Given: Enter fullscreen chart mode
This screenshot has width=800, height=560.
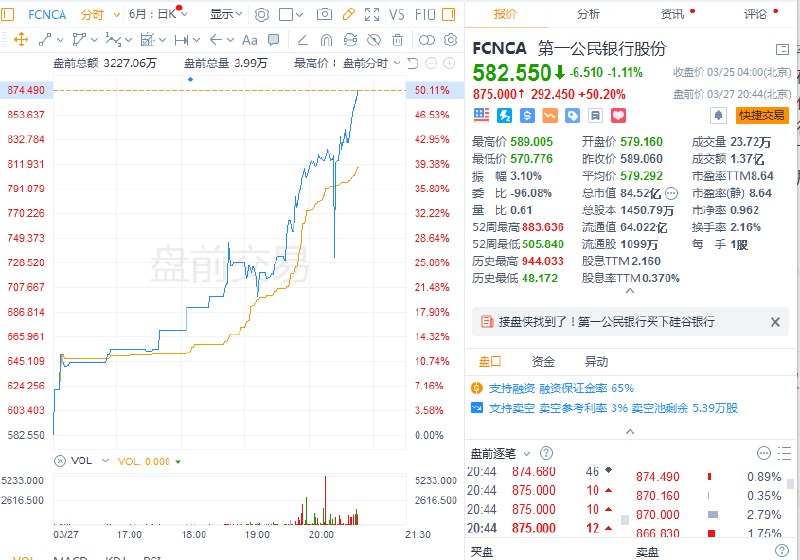Looking at the screenshot, I should coord(372,14).
